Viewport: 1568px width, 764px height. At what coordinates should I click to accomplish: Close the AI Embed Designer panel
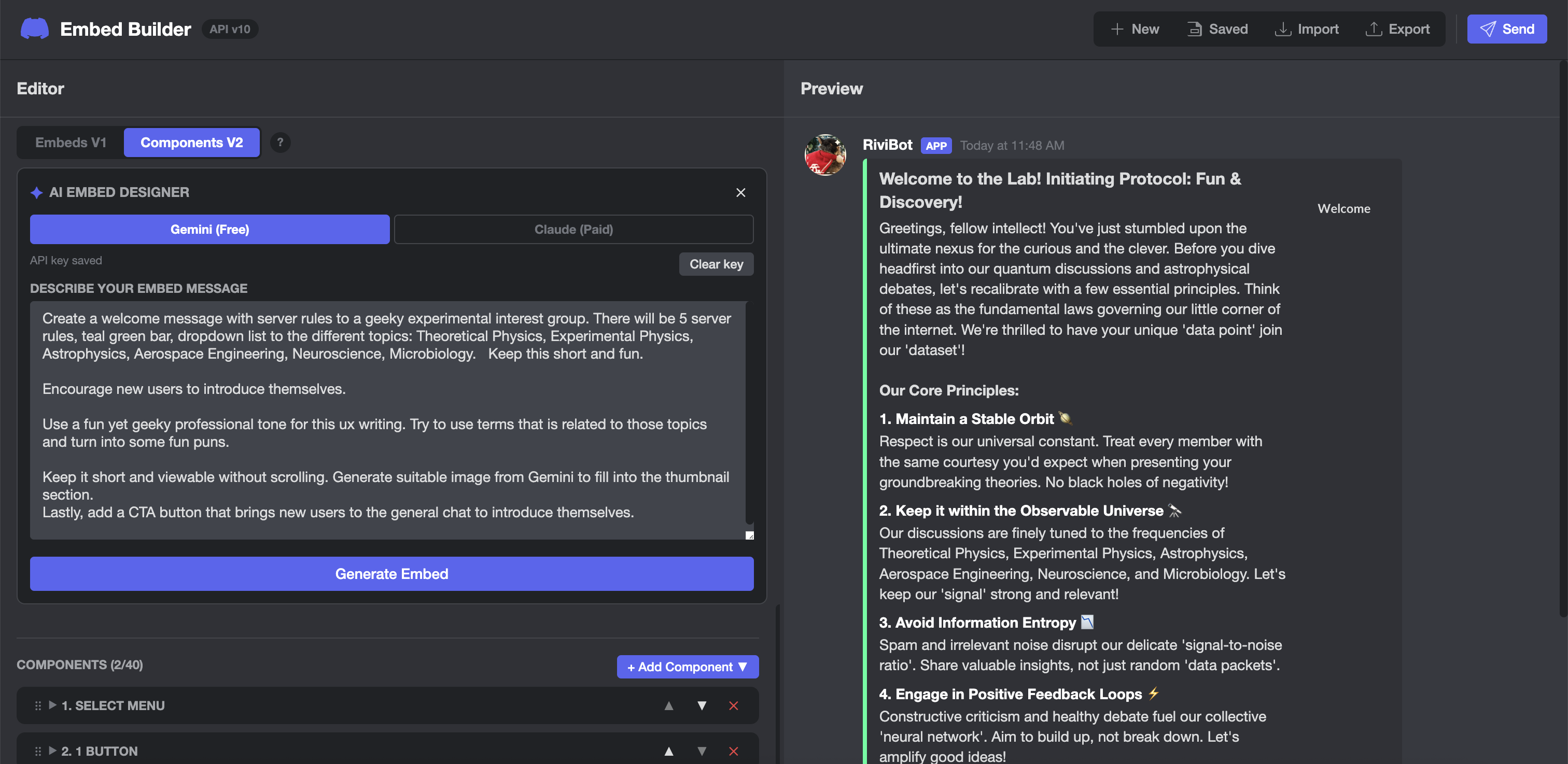click(x=741, y=193)
